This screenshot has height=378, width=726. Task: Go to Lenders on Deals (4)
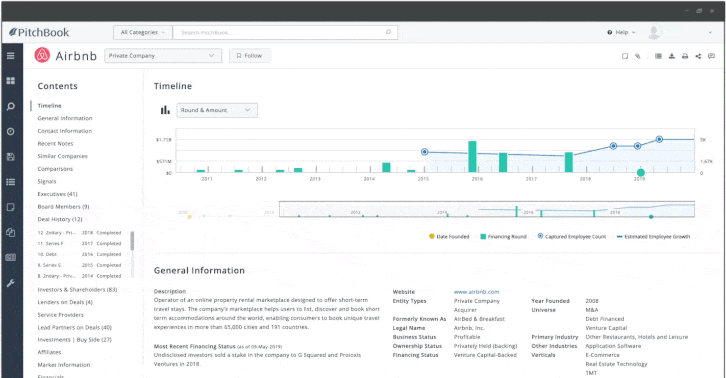tap(65, 302)
